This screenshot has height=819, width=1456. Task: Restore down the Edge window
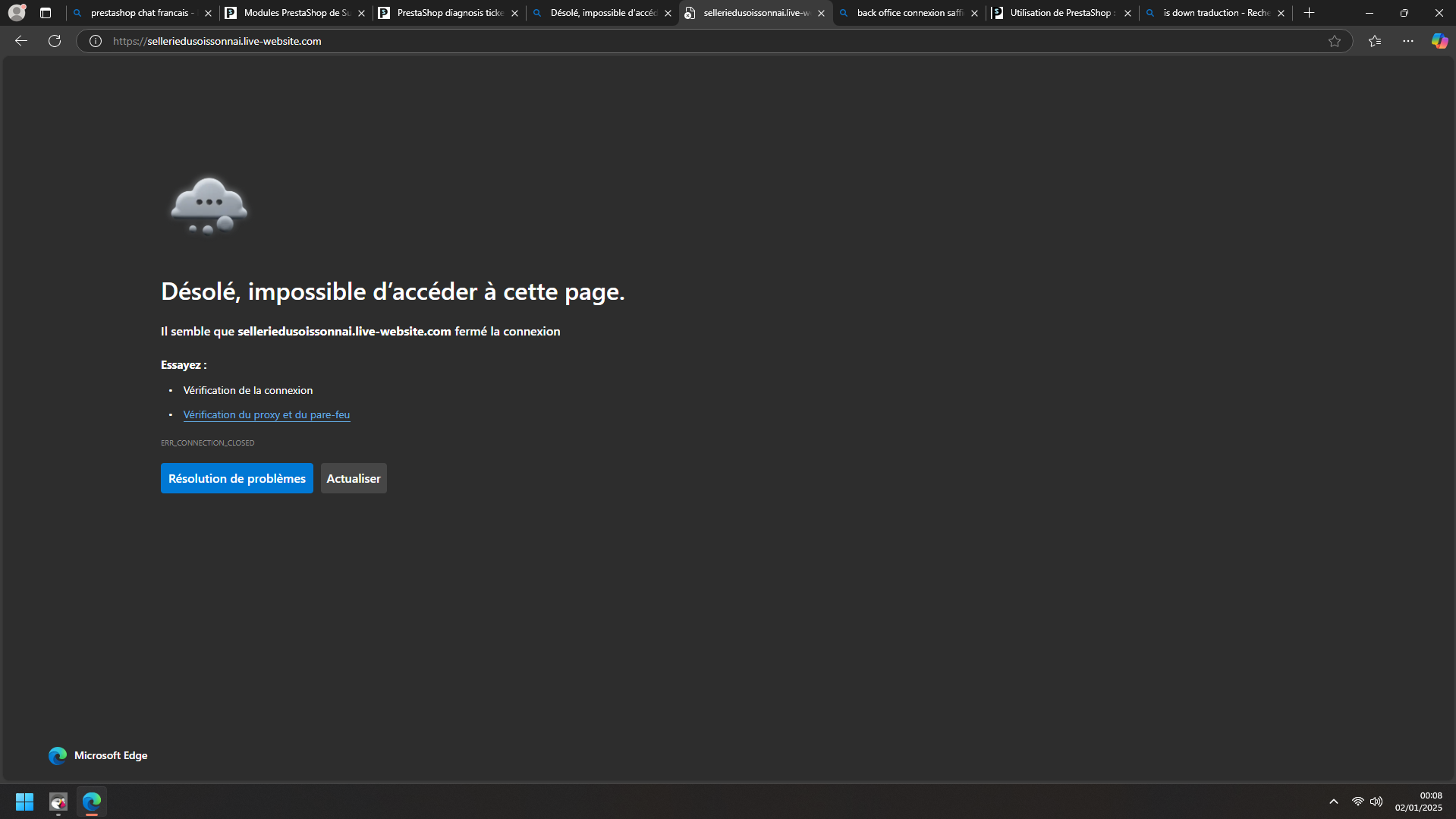1404,13
